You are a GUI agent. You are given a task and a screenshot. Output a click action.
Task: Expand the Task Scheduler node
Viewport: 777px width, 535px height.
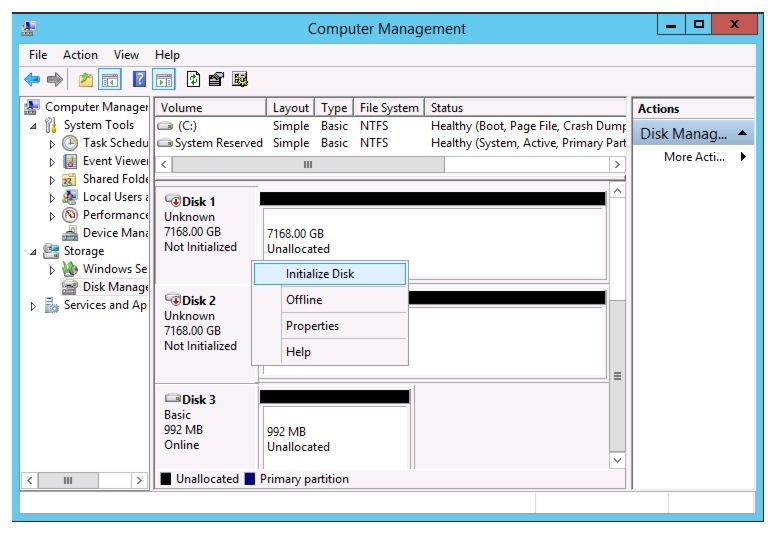[x=52, y=144]
